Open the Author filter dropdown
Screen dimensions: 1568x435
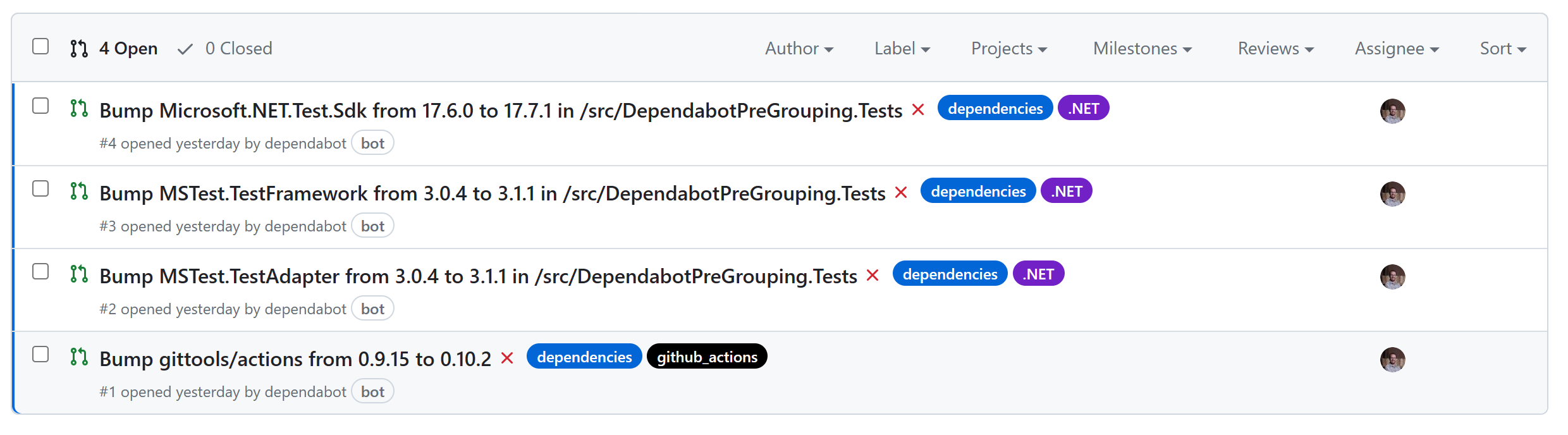pyautogui.click(x=799, y=48)
